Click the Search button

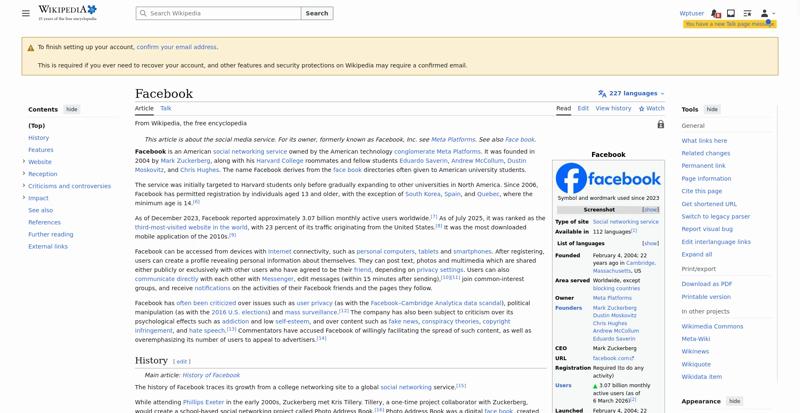317,13
